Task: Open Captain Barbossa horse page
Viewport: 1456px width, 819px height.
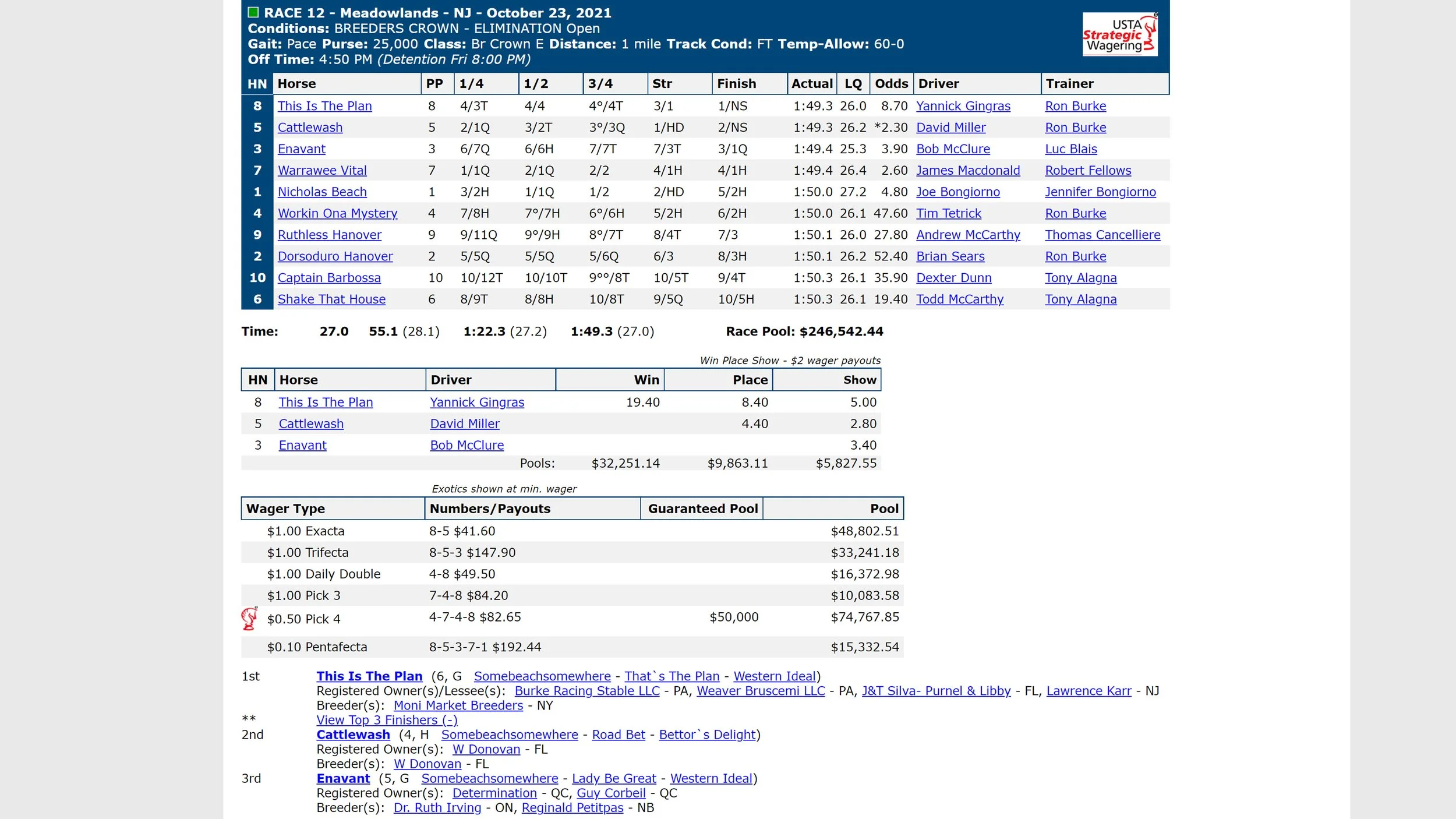Action: click(329, 278)
